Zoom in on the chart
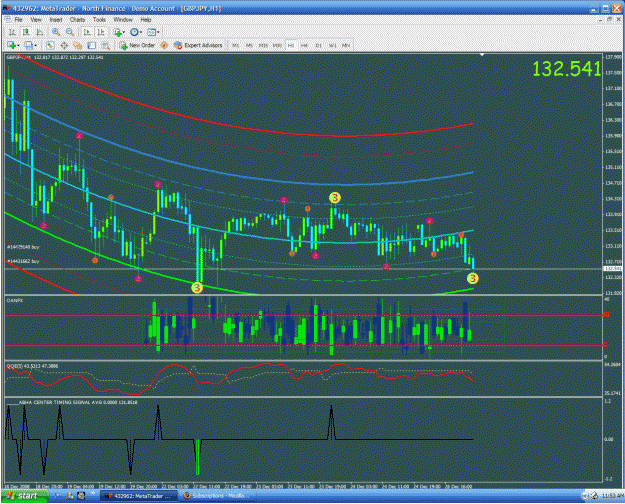Image resolution: width=625 pixels, height=504 pixels. 56,32
